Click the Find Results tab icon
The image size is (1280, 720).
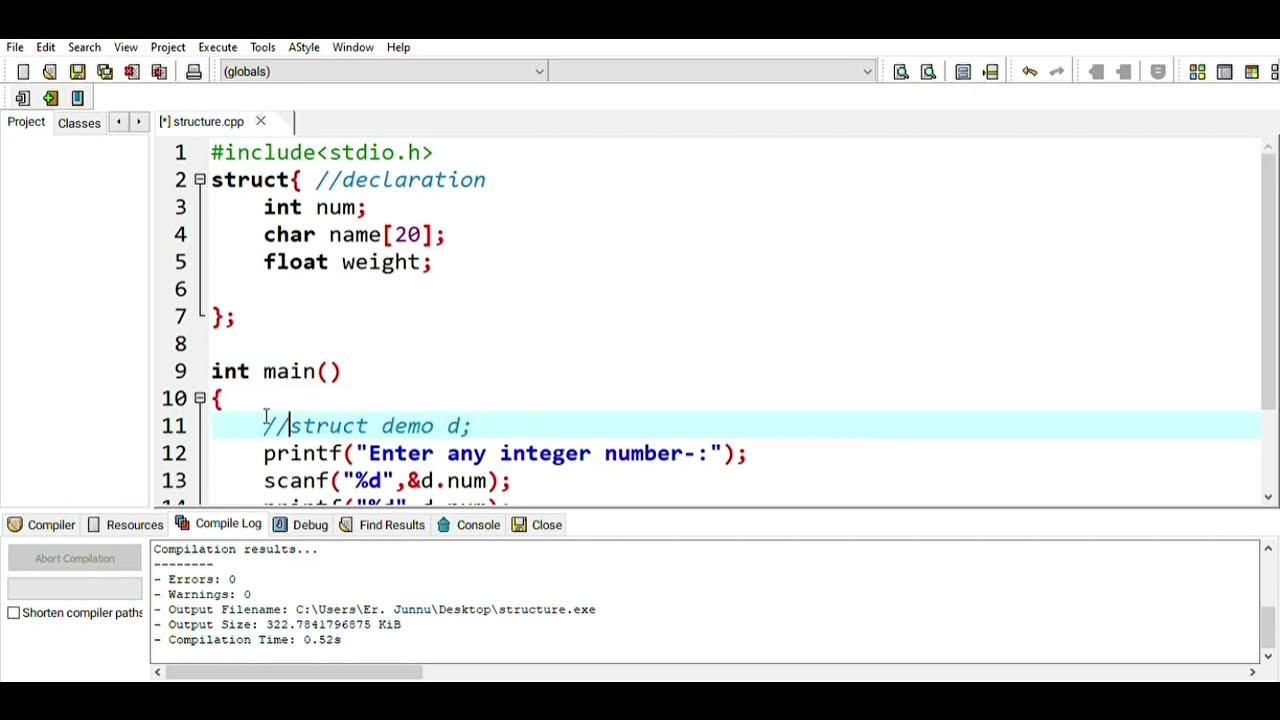[346, 524]
